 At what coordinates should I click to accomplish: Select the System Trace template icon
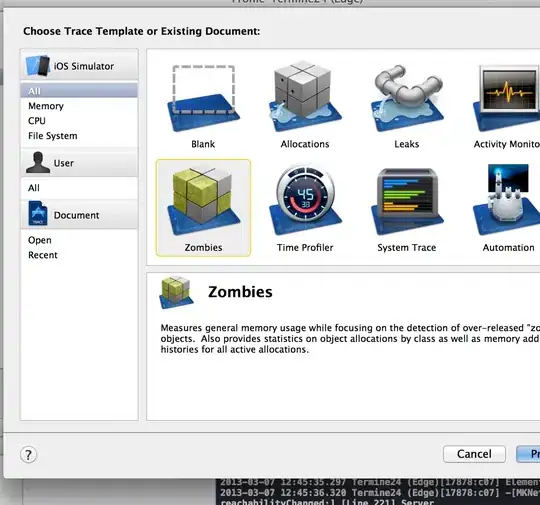tap(407, 202)
